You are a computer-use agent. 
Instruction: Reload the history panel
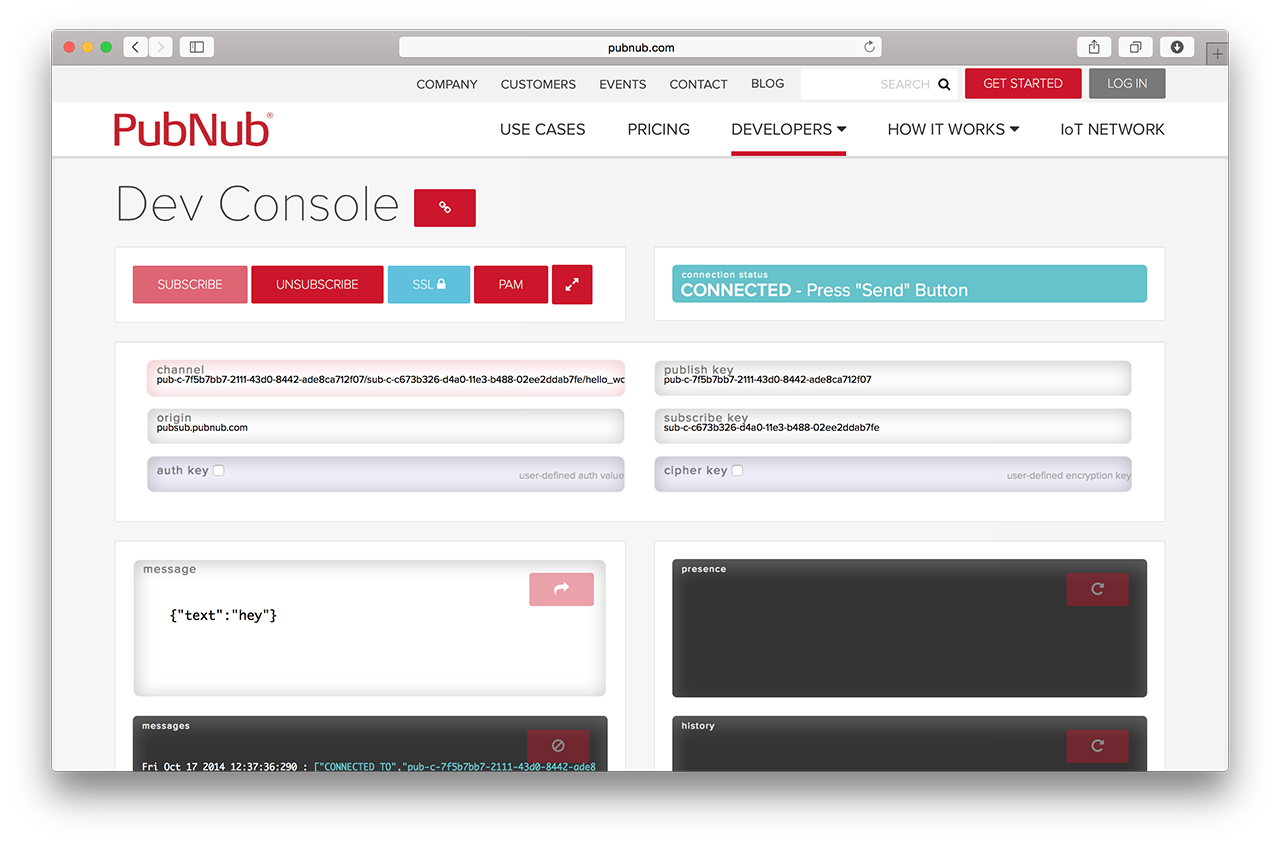(1097, 745)
